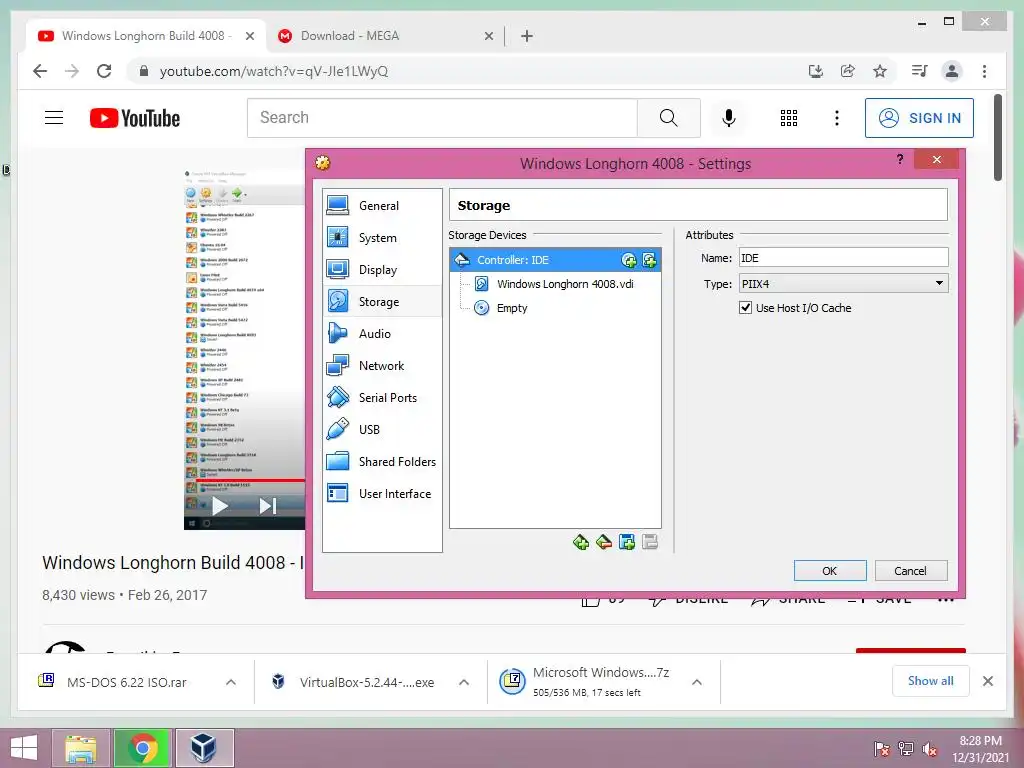The image size is (1024, 768).
Task: Confirm settings with the OK button
Action: click(829, 571)
